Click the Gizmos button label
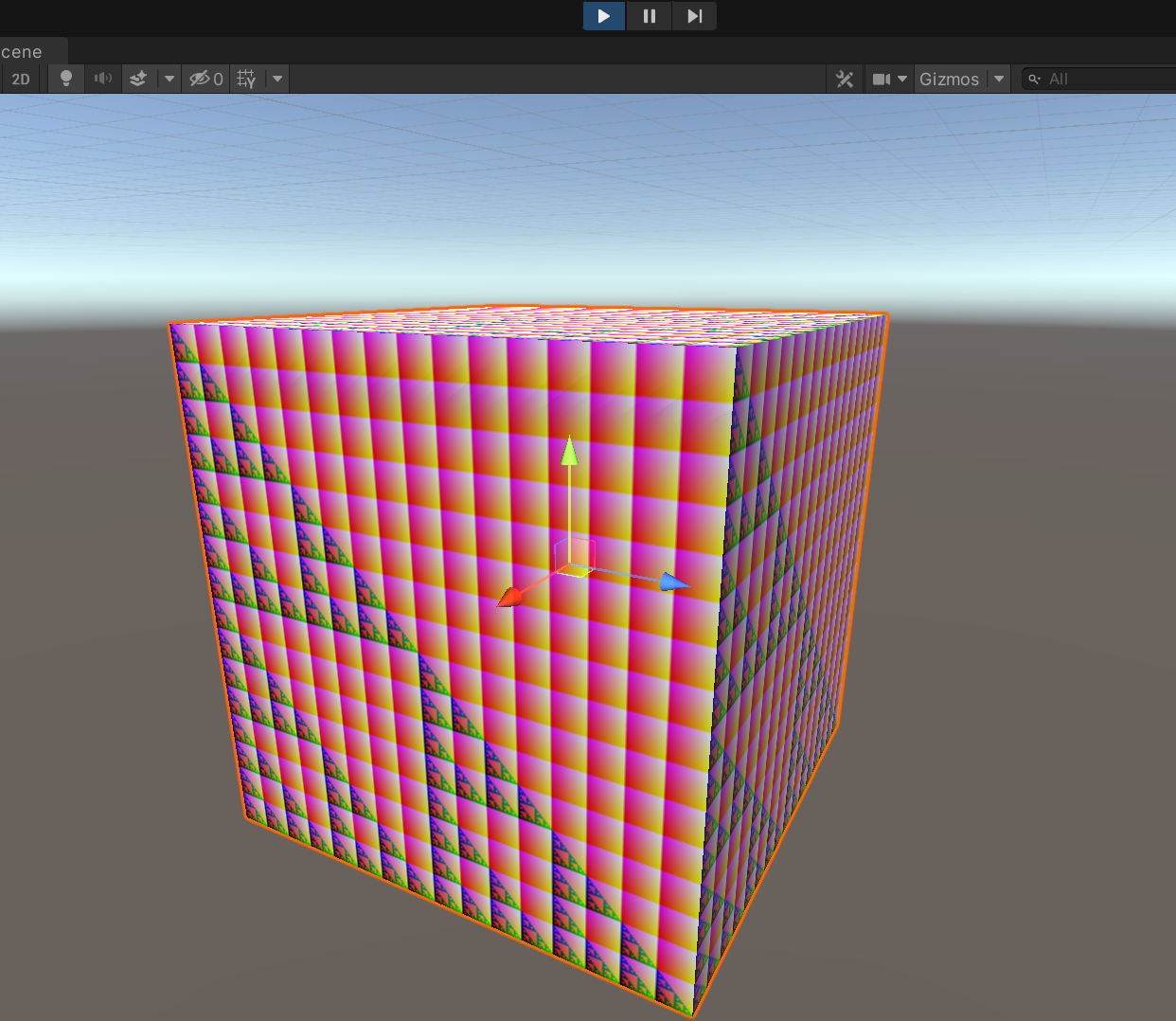 tap(952, 79)
